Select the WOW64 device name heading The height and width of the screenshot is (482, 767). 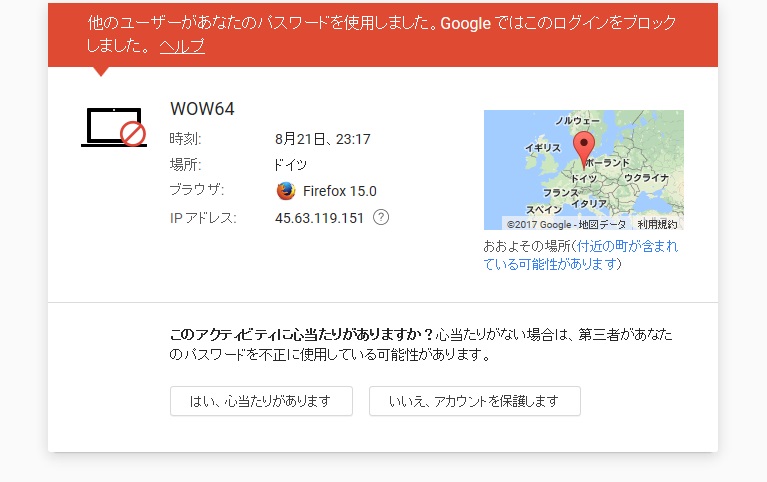coord(203,109)
